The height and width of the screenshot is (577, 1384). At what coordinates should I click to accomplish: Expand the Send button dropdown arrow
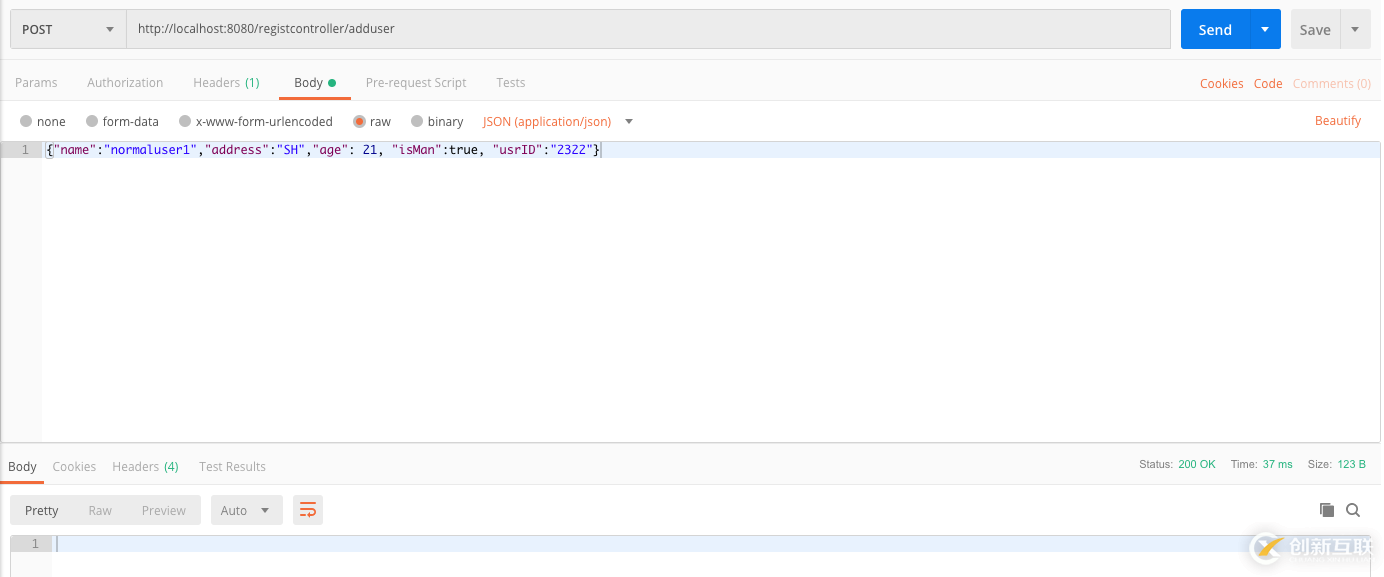1265,29
